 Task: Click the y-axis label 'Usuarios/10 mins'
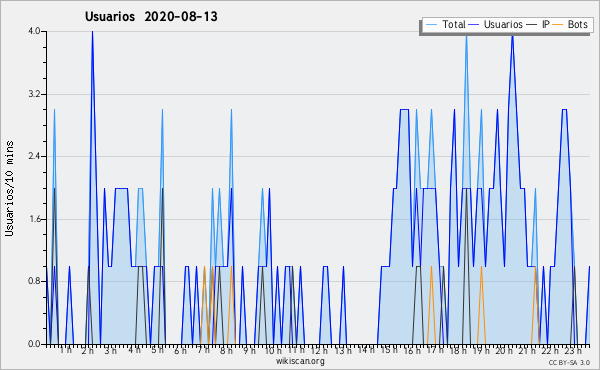[x=10, y=188]
